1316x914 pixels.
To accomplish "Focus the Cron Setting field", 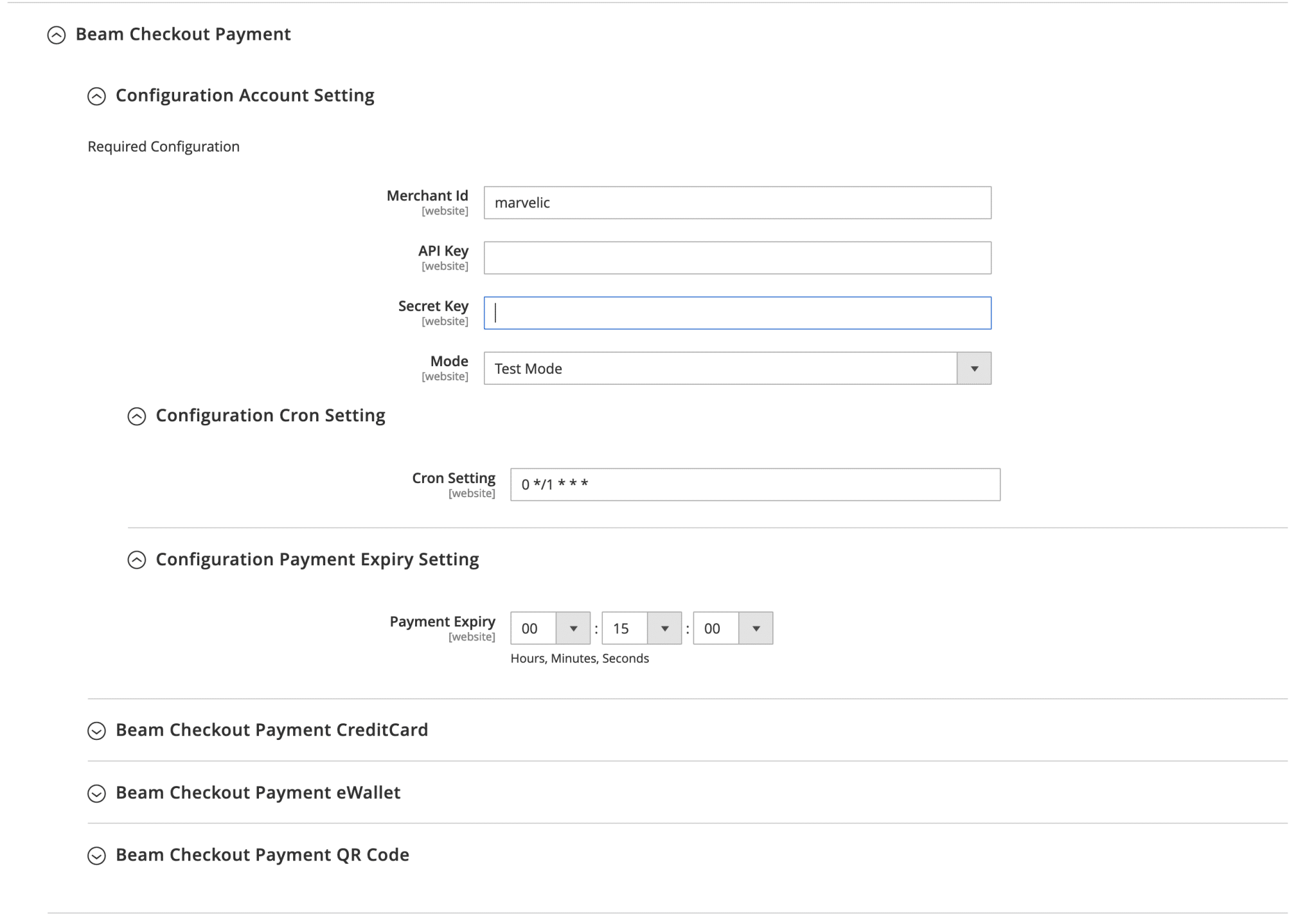I will [756, 484].
